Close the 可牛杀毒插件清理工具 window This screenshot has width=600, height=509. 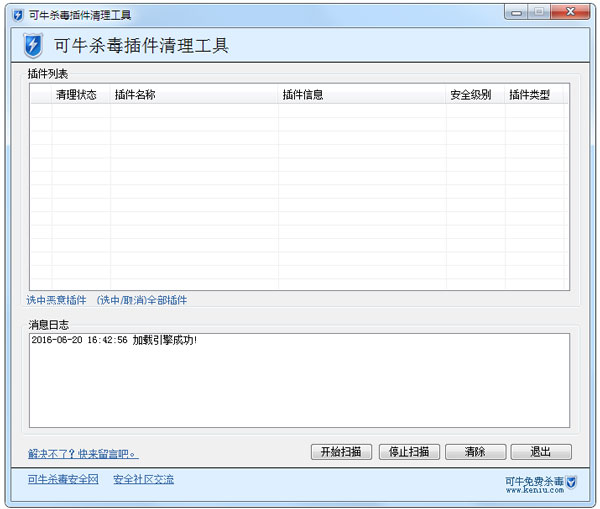tap(570, 14)
